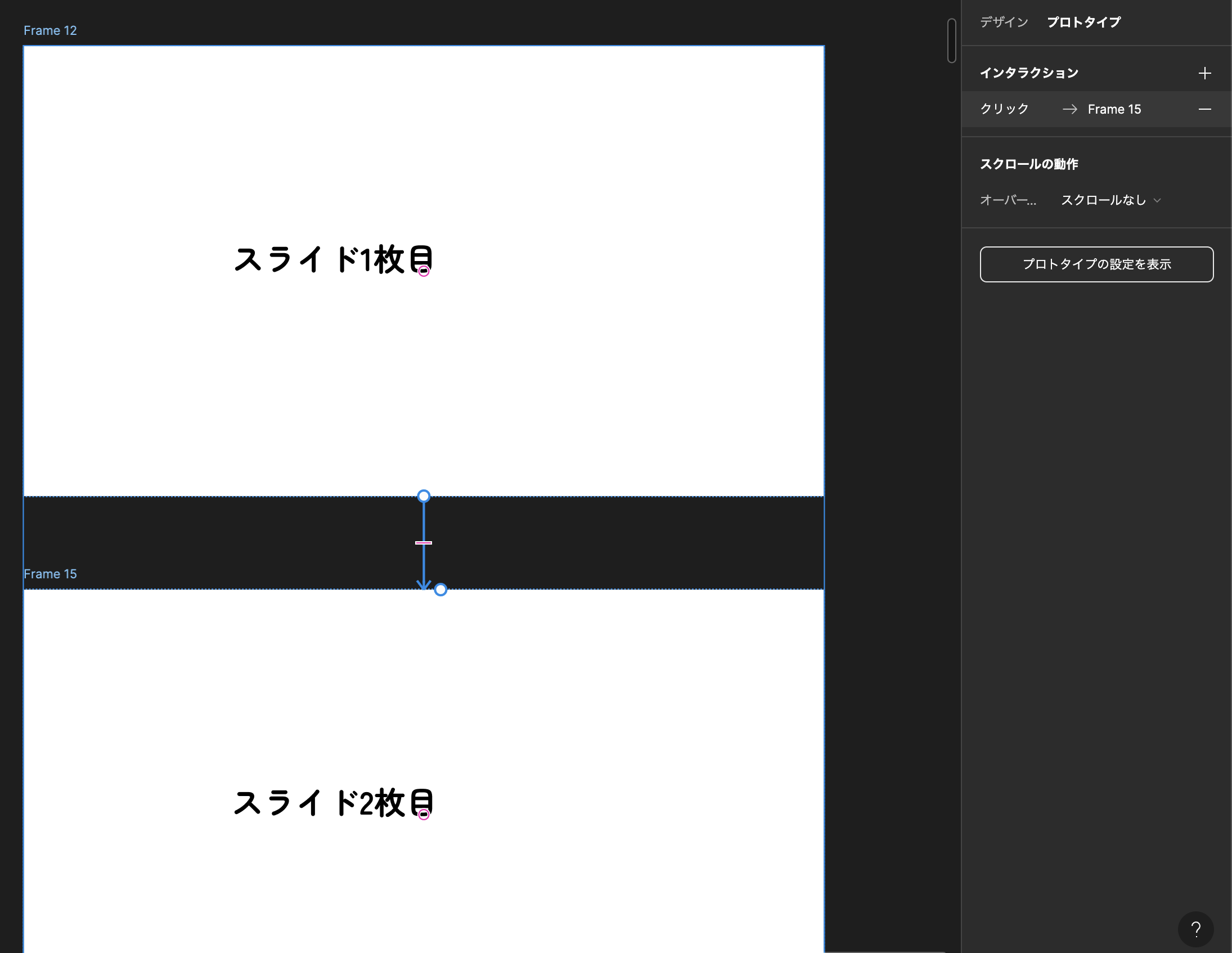The width and height of the screenshot is (1232, 953).
Task: Select the スライド1枚目 text layer
Action: pos(332,259)
